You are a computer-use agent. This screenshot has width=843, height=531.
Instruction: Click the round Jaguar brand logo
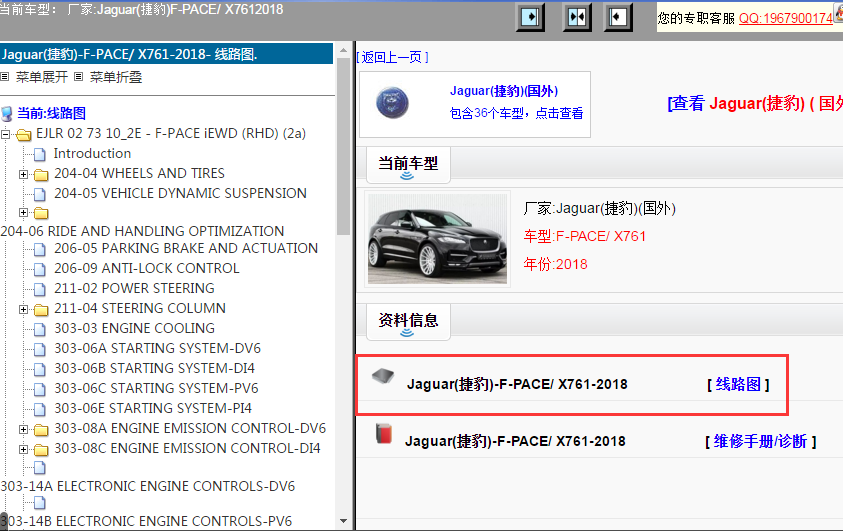point(392,103)
